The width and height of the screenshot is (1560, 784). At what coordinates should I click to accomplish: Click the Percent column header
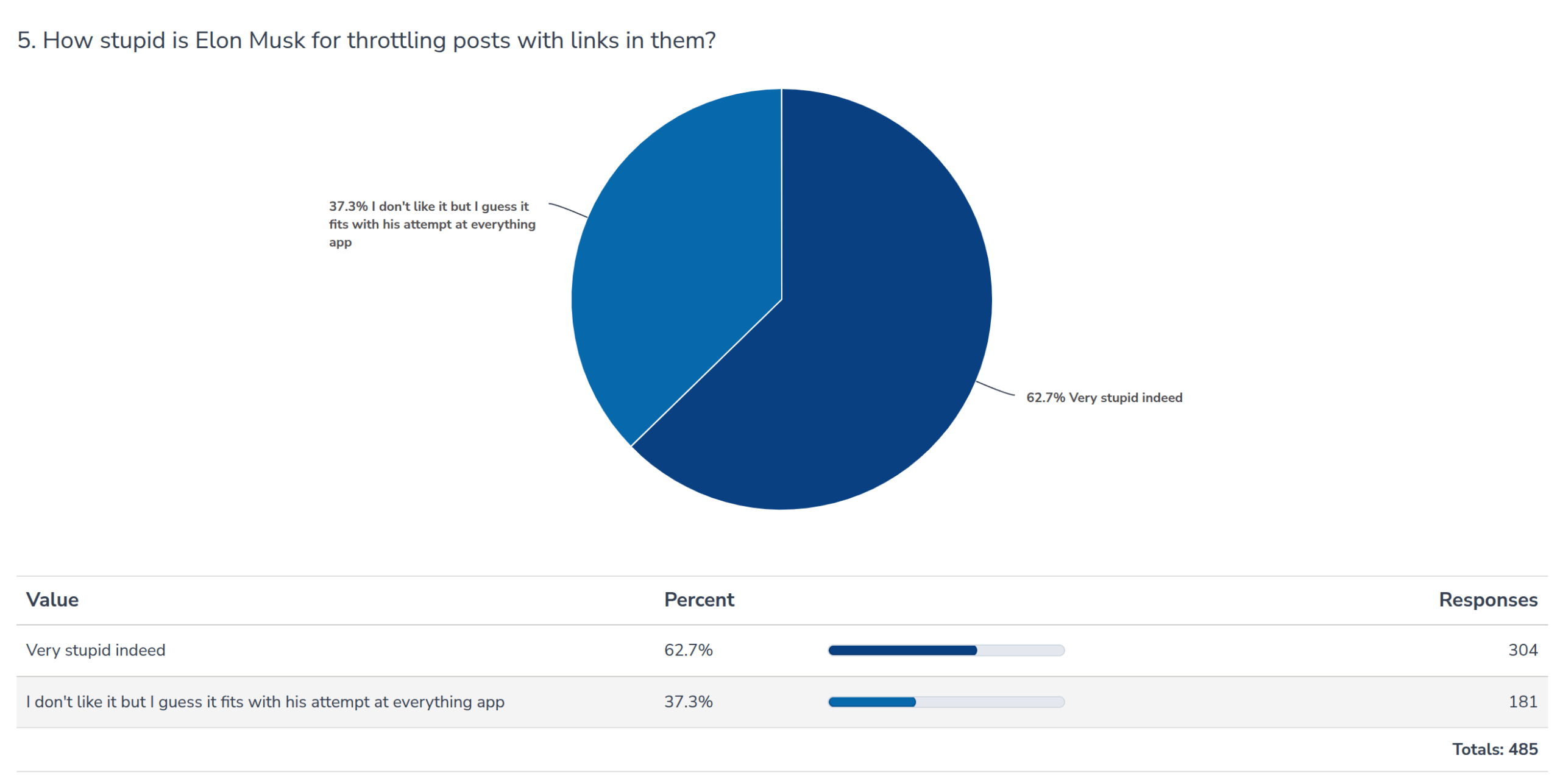click(x=699, y=600)
